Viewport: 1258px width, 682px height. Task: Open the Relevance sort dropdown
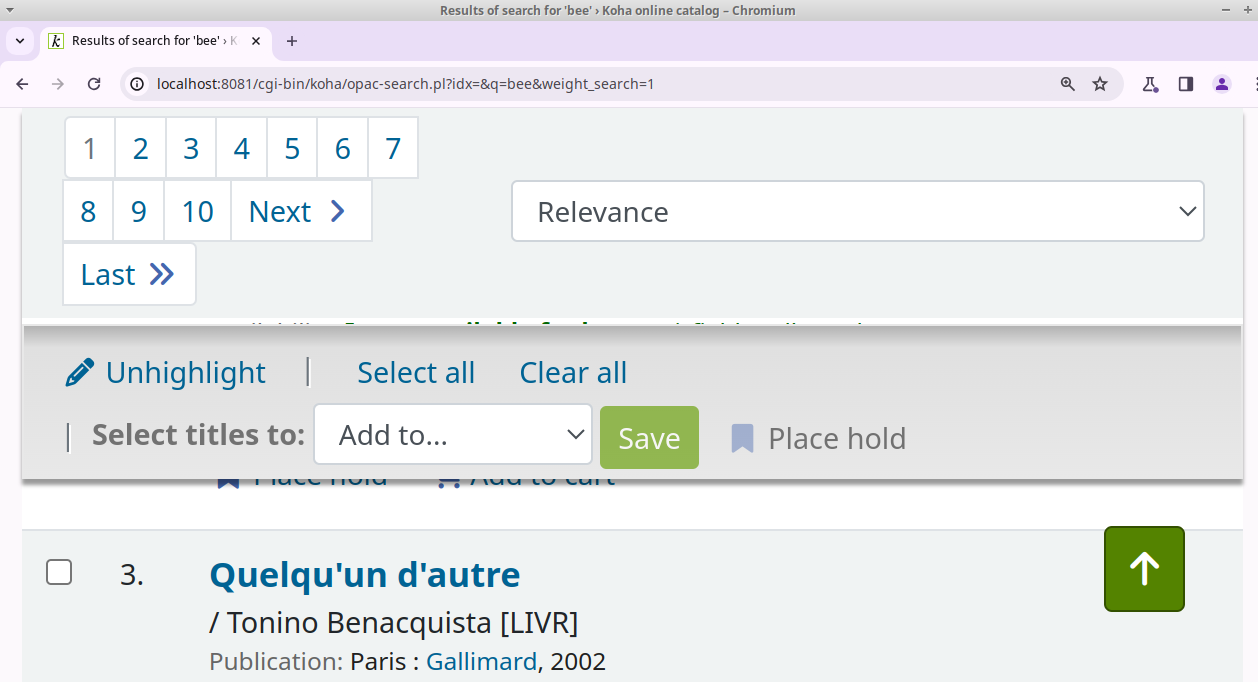[857, 211]
